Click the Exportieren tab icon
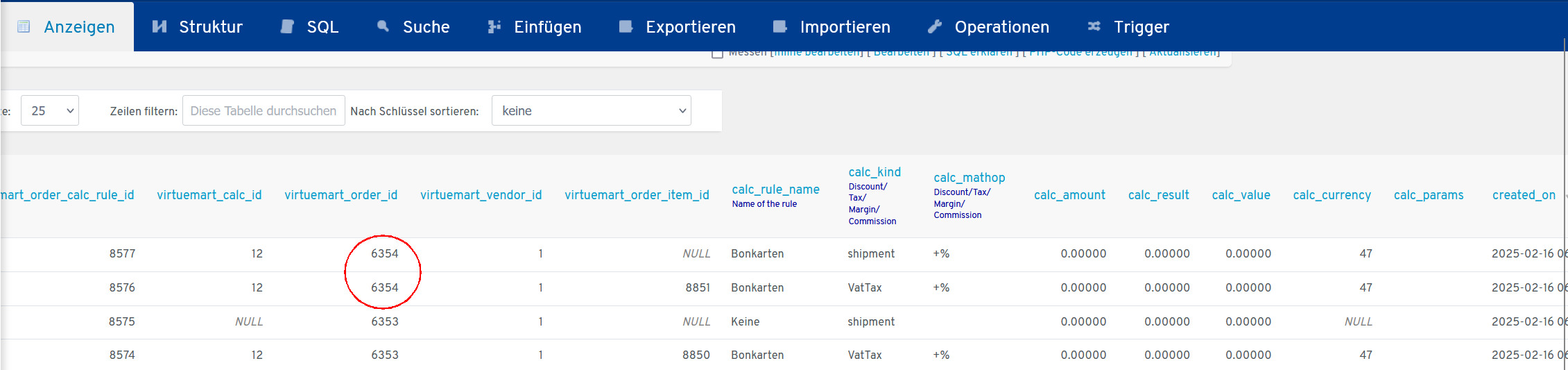 pyautogui.click(x=626, y=26)
